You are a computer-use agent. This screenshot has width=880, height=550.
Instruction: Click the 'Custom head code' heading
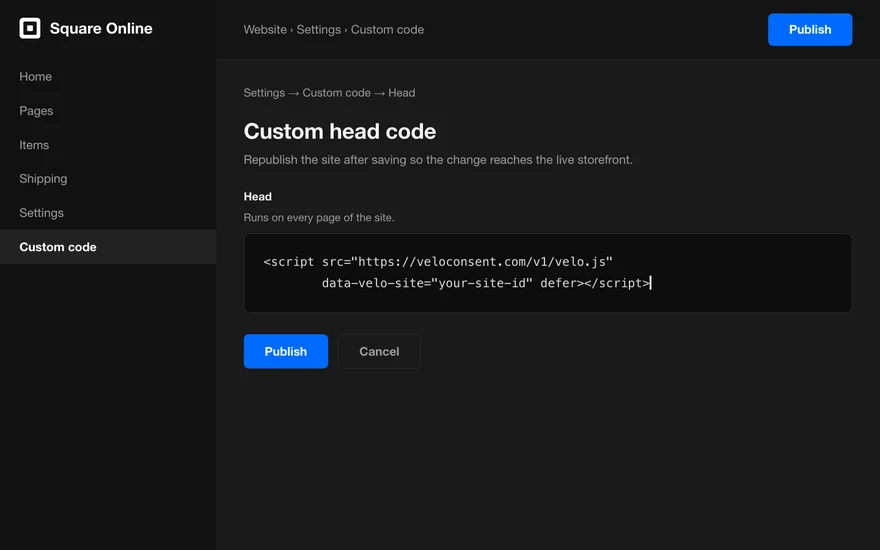[340, 131]
